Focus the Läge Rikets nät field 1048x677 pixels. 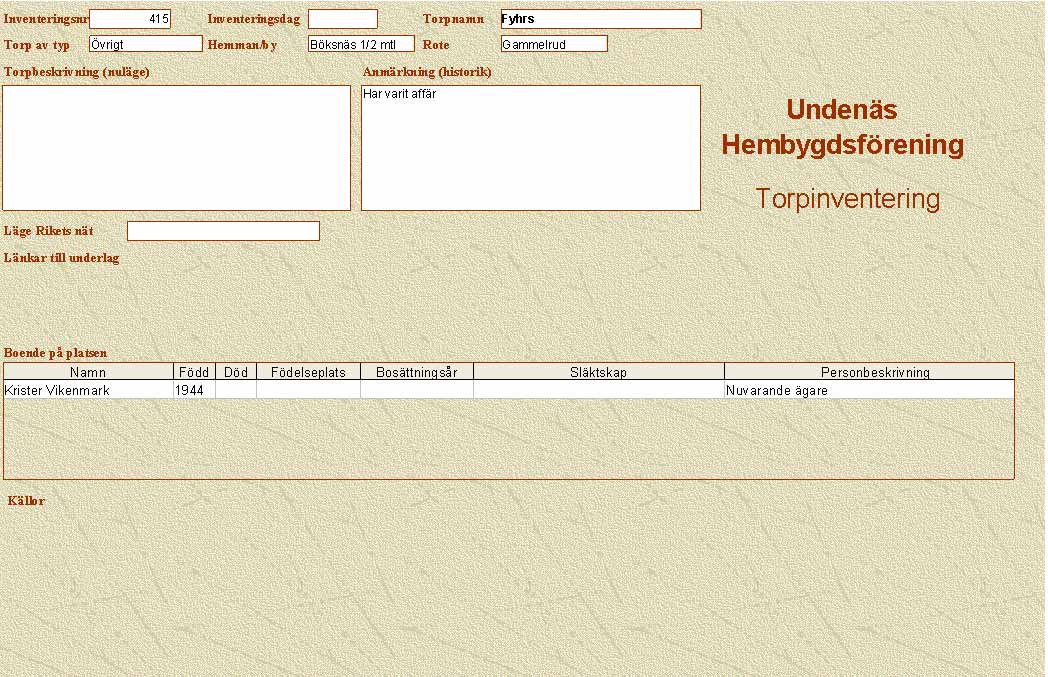click(x=223, y=231)
